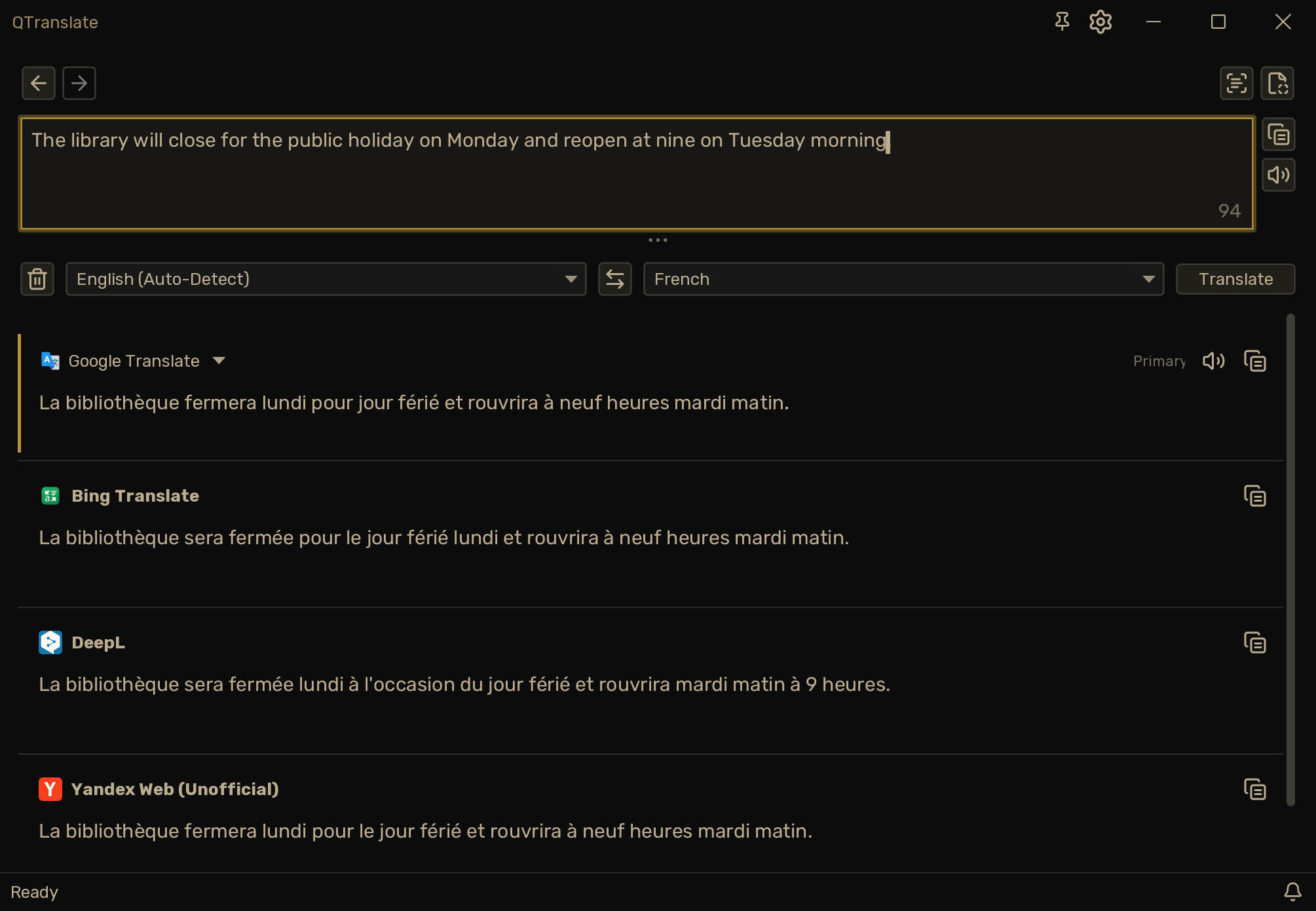The image size is (1316, 911).
Task: Copy the Bing Translate result
Action: [x=1254, y=496]
